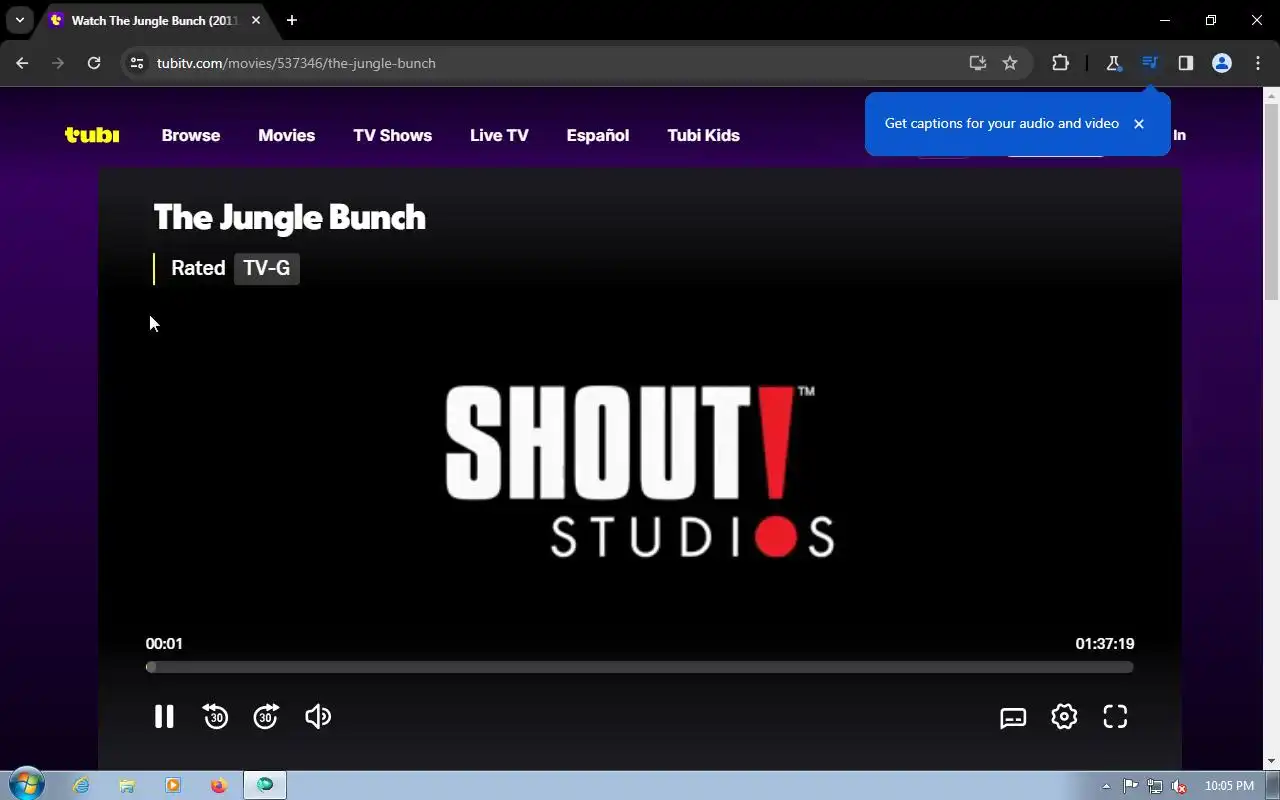Select The Jungle Bunch tab
The height and width of the screenshot is (800, 1280).
click(x=153, y=20)
